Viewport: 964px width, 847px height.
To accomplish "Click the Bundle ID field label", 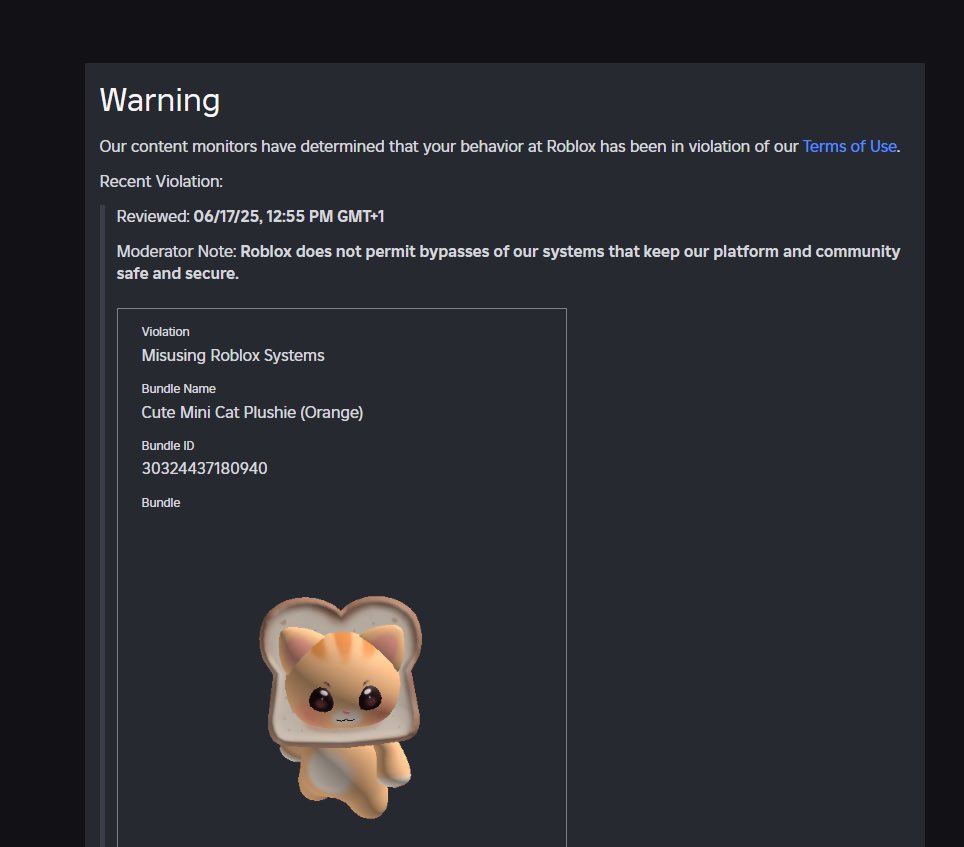I will click(168, 446).
